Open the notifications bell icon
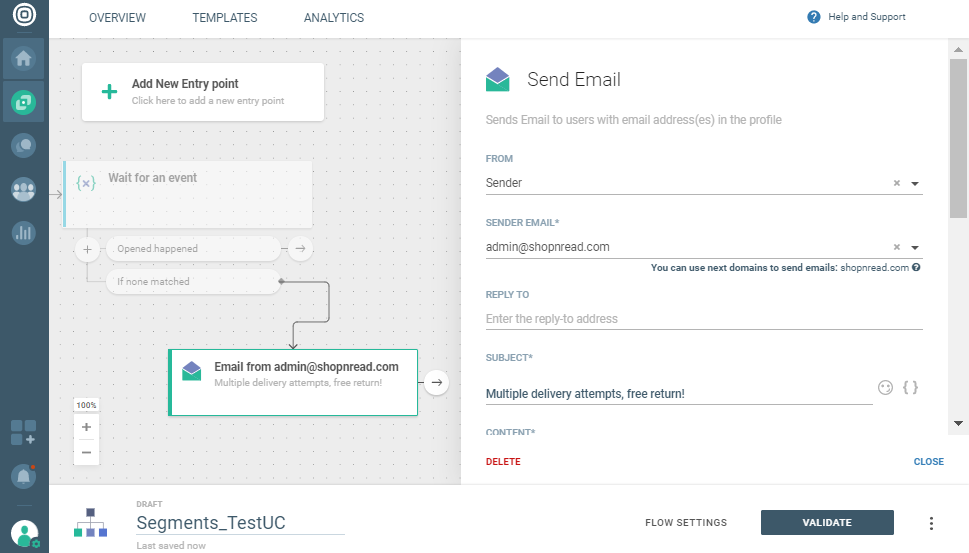This screenshot has width=969, height=553. (x=23, y=477)
